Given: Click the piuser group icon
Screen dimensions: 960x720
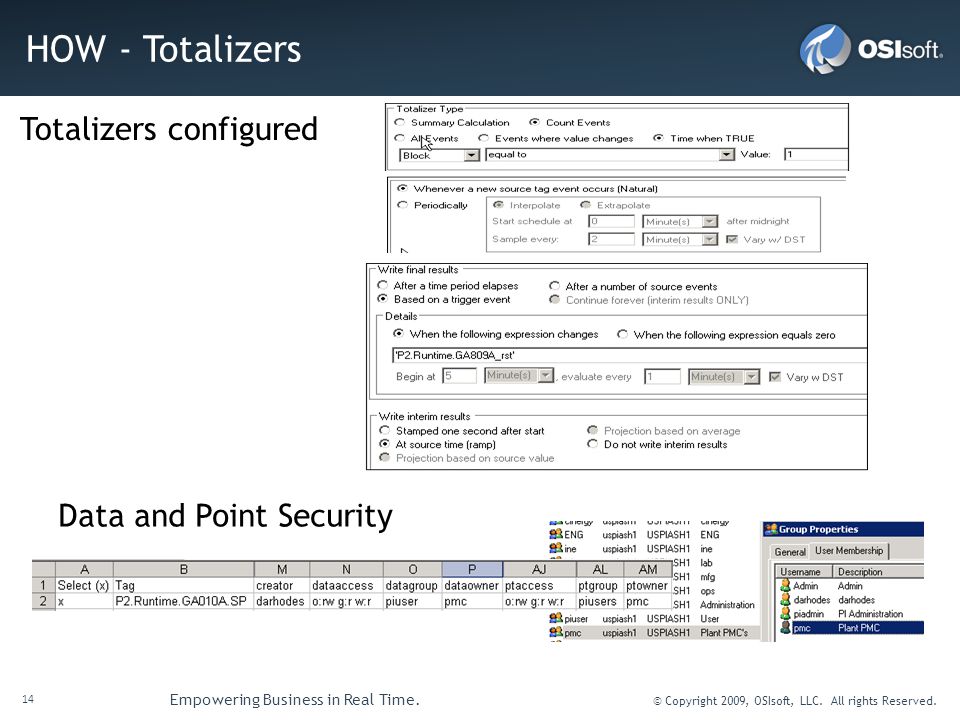Looking at the screenshot, I should pos(556,618).
